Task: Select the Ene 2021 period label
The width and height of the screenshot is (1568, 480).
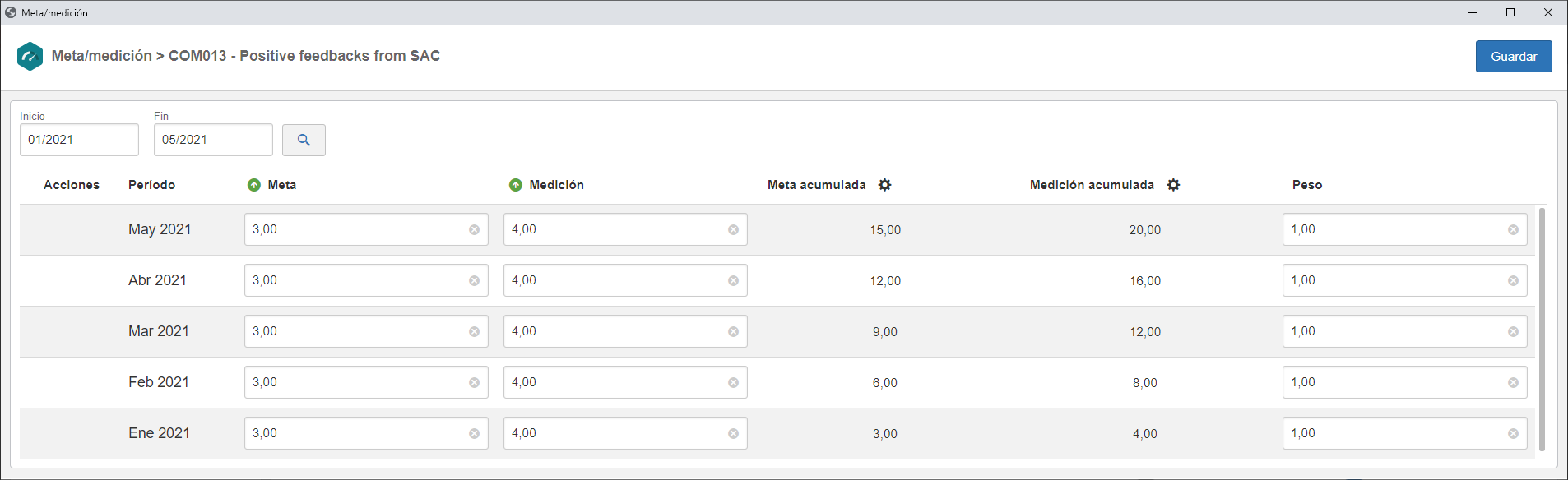Action: [x=159, y=433]
